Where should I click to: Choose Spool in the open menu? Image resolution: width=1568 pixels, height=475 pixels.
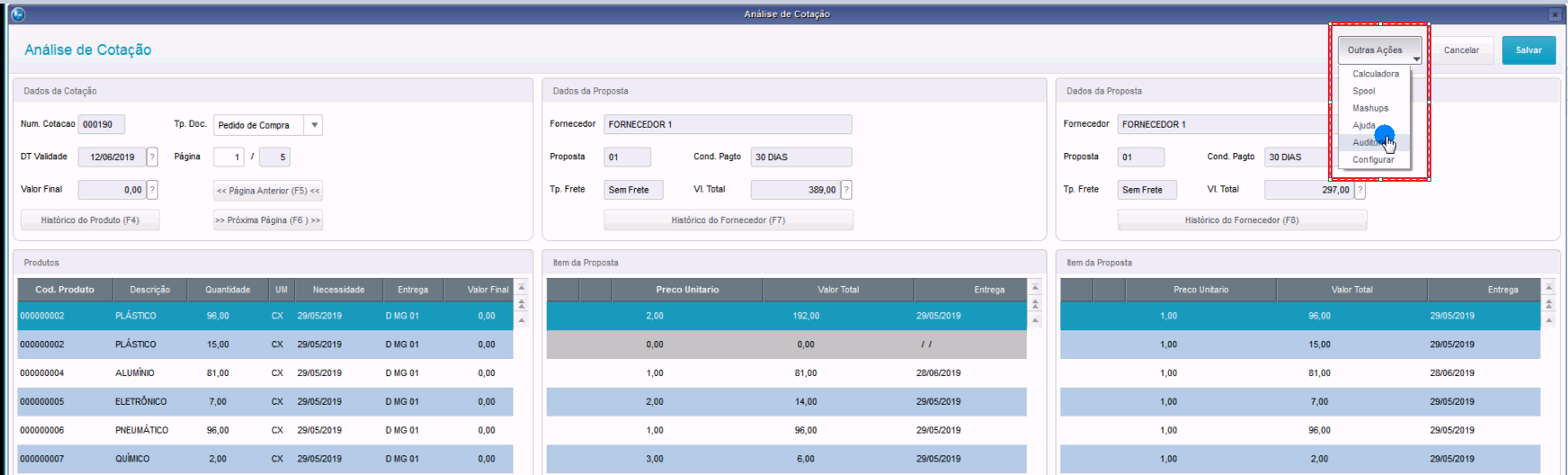point(1364,91)
